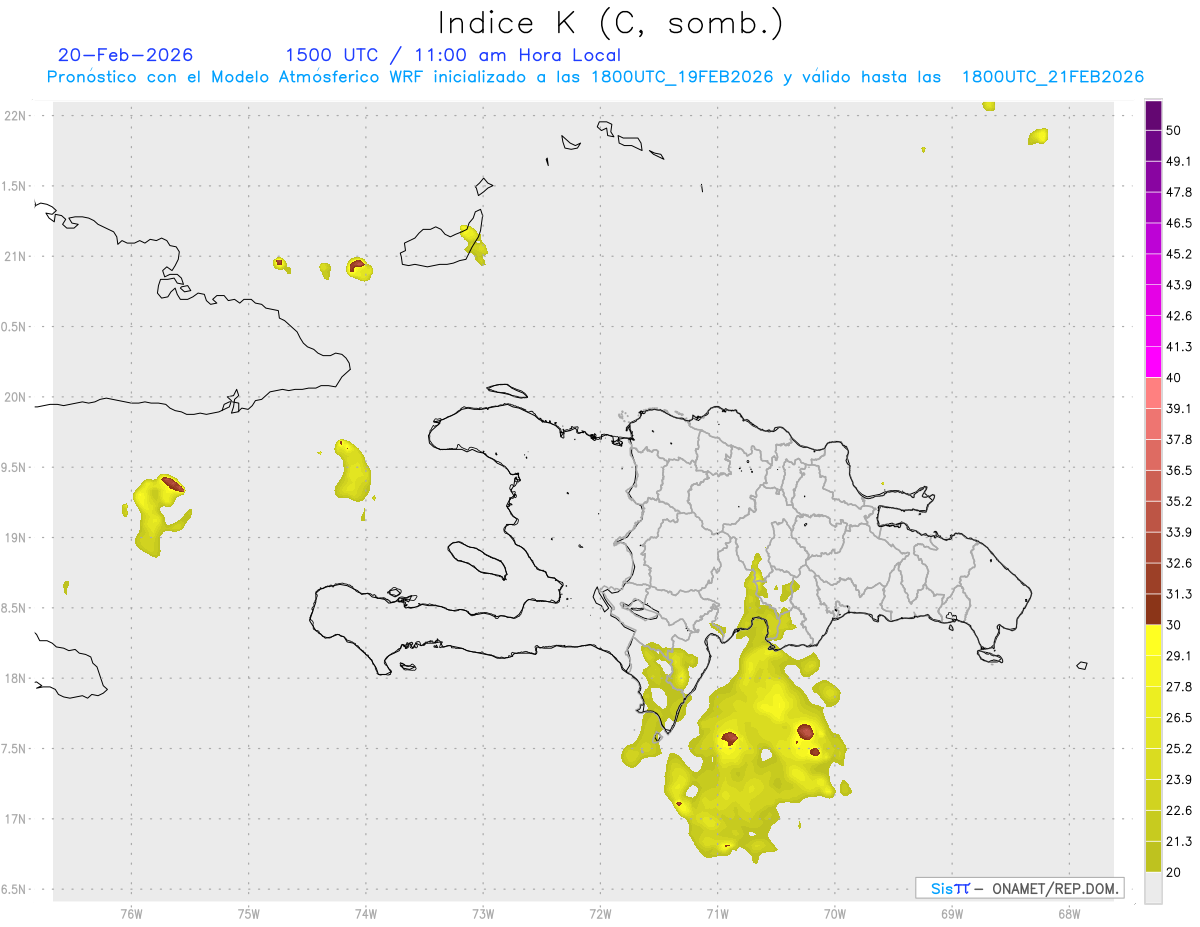Click the '76W' longitude label
The width and height of the screenshot is (1200, 927).
point(131,914)
